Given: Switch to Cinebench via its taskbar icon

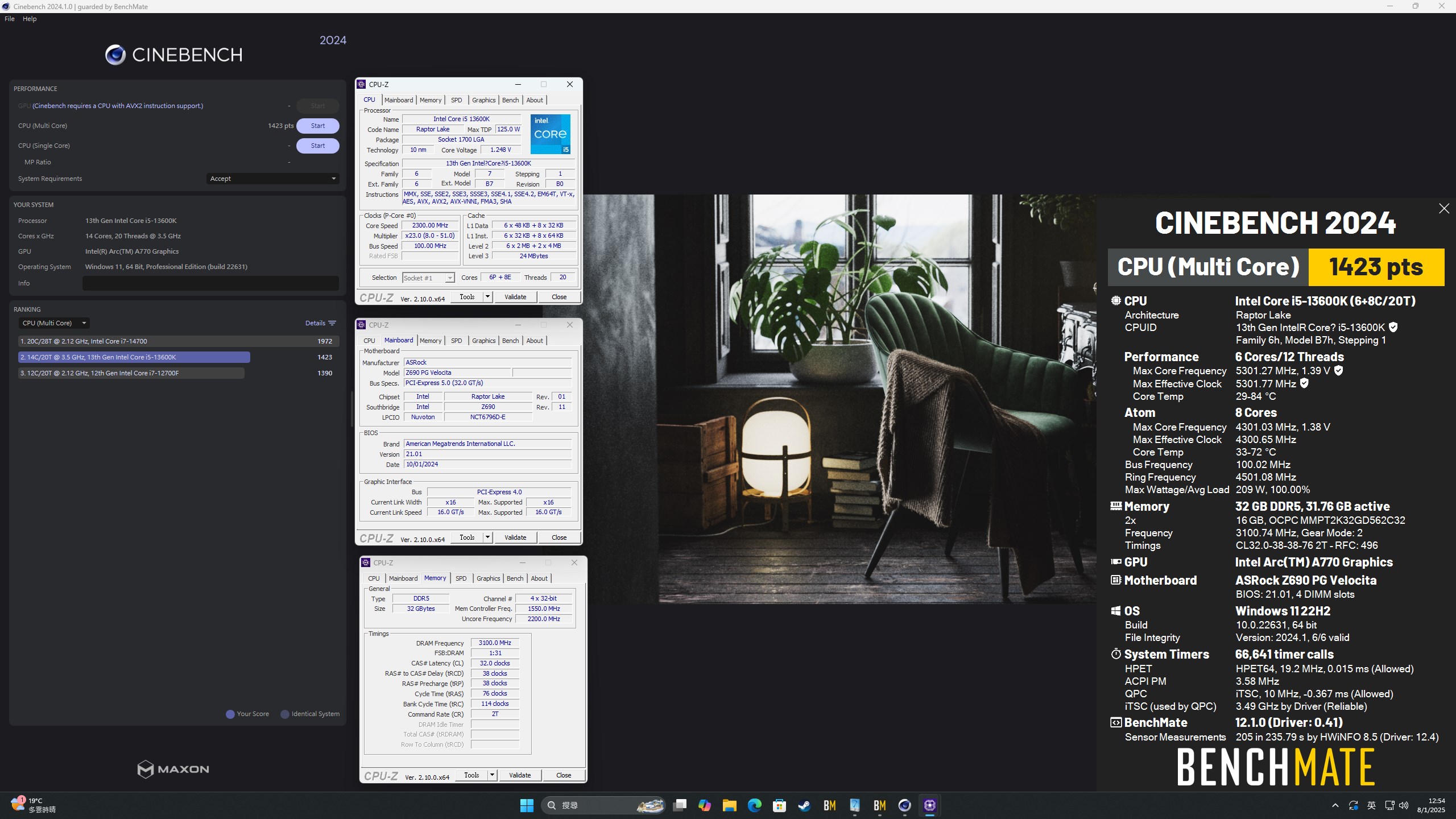Looking at the screenshot, I should coord(905,805).
